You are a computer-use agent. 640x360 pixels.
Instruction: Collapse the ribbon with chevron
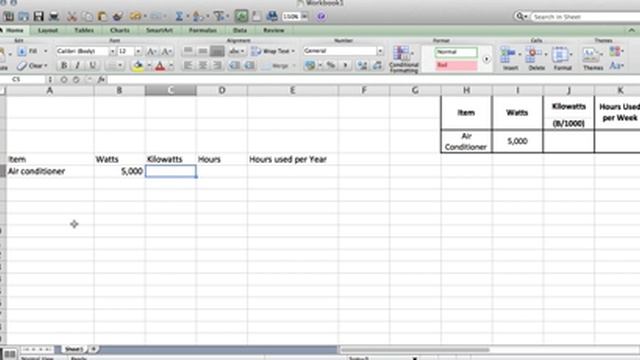click(631, 30)
